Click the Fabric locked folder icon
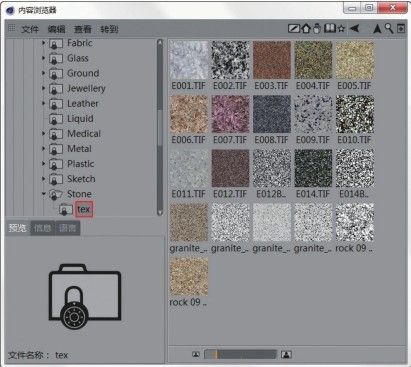 click(x=56, y=44)
